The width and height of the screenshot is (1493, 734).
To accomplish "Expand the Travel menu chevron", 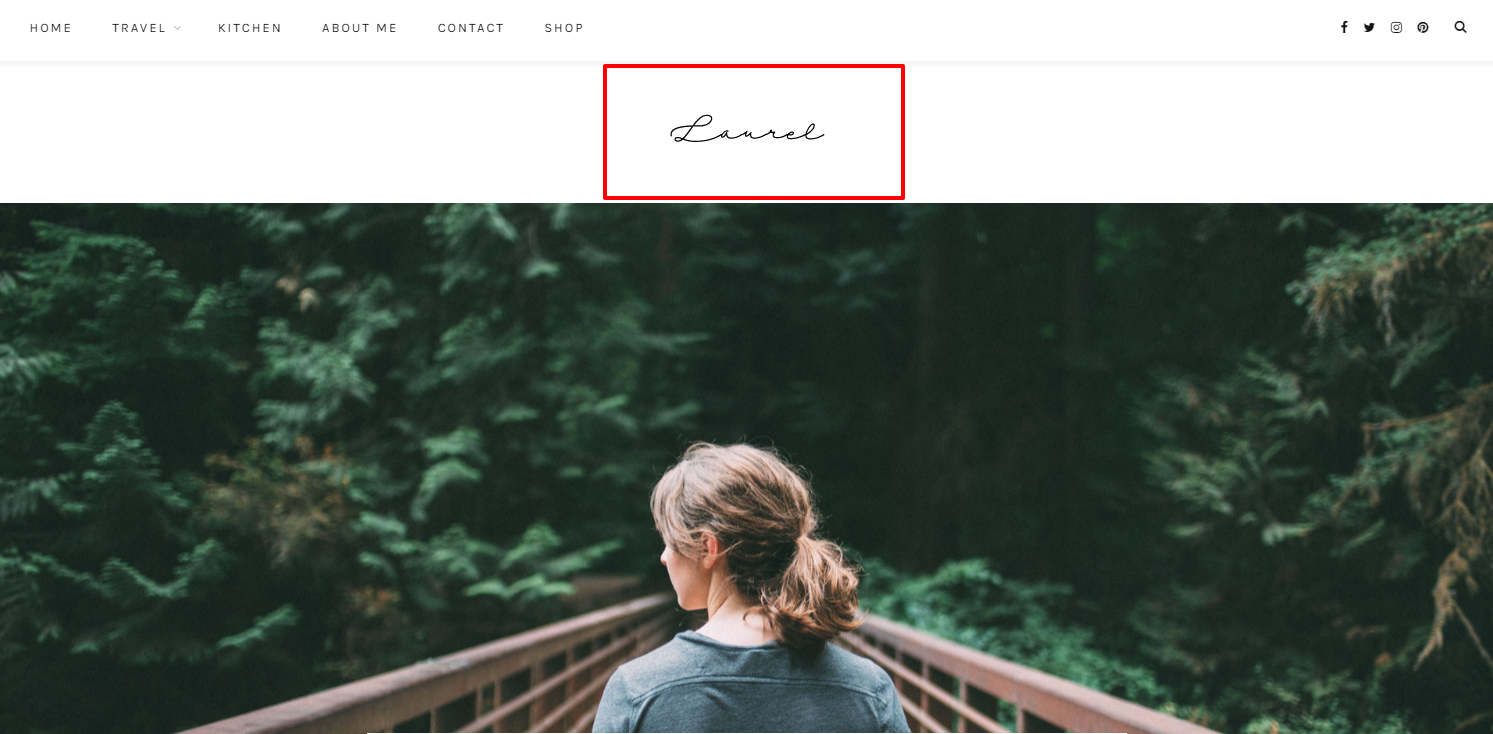I will coord(177,28).
